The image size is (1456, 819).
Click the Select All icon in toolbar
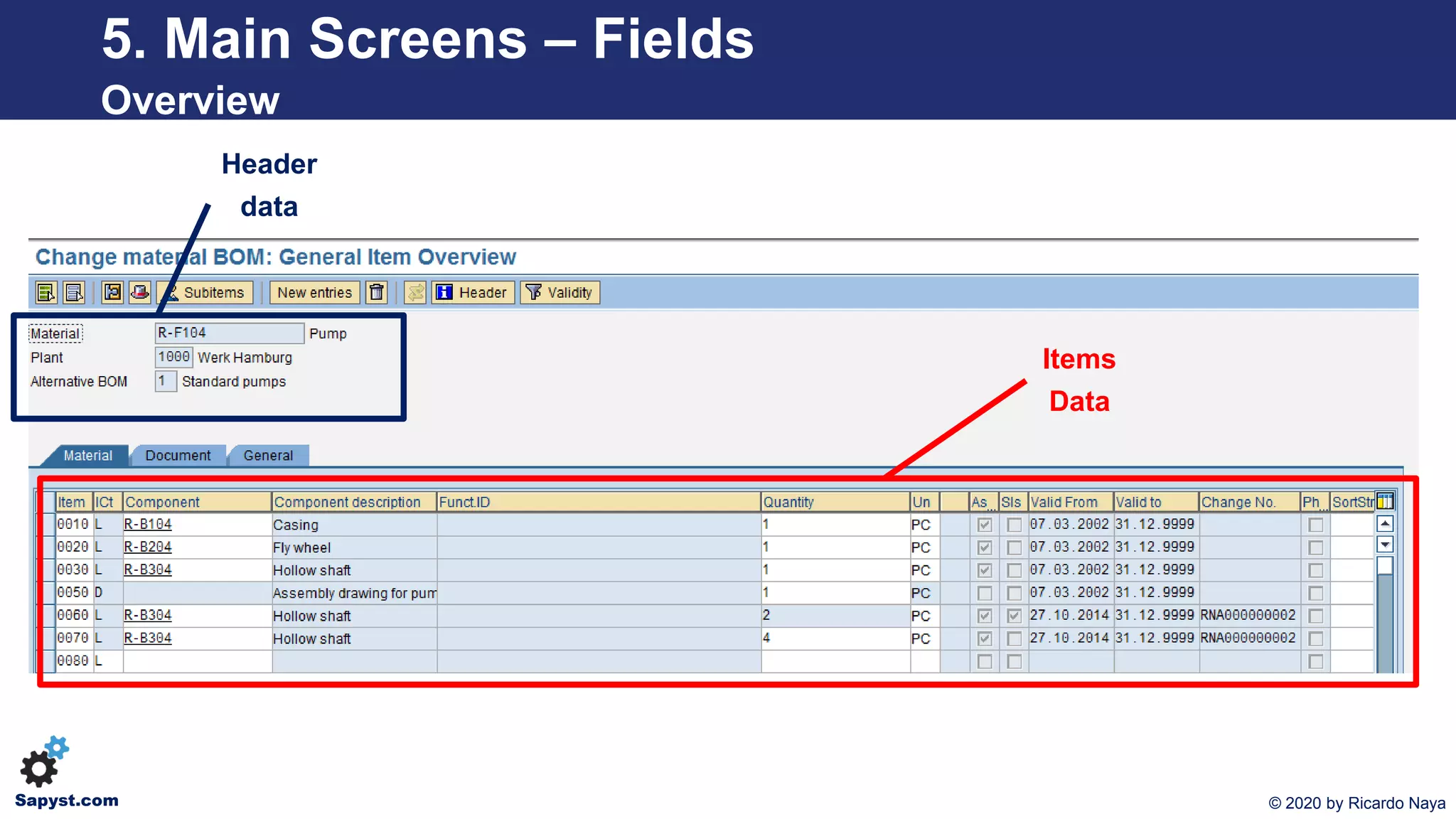(x=46, y=292)
